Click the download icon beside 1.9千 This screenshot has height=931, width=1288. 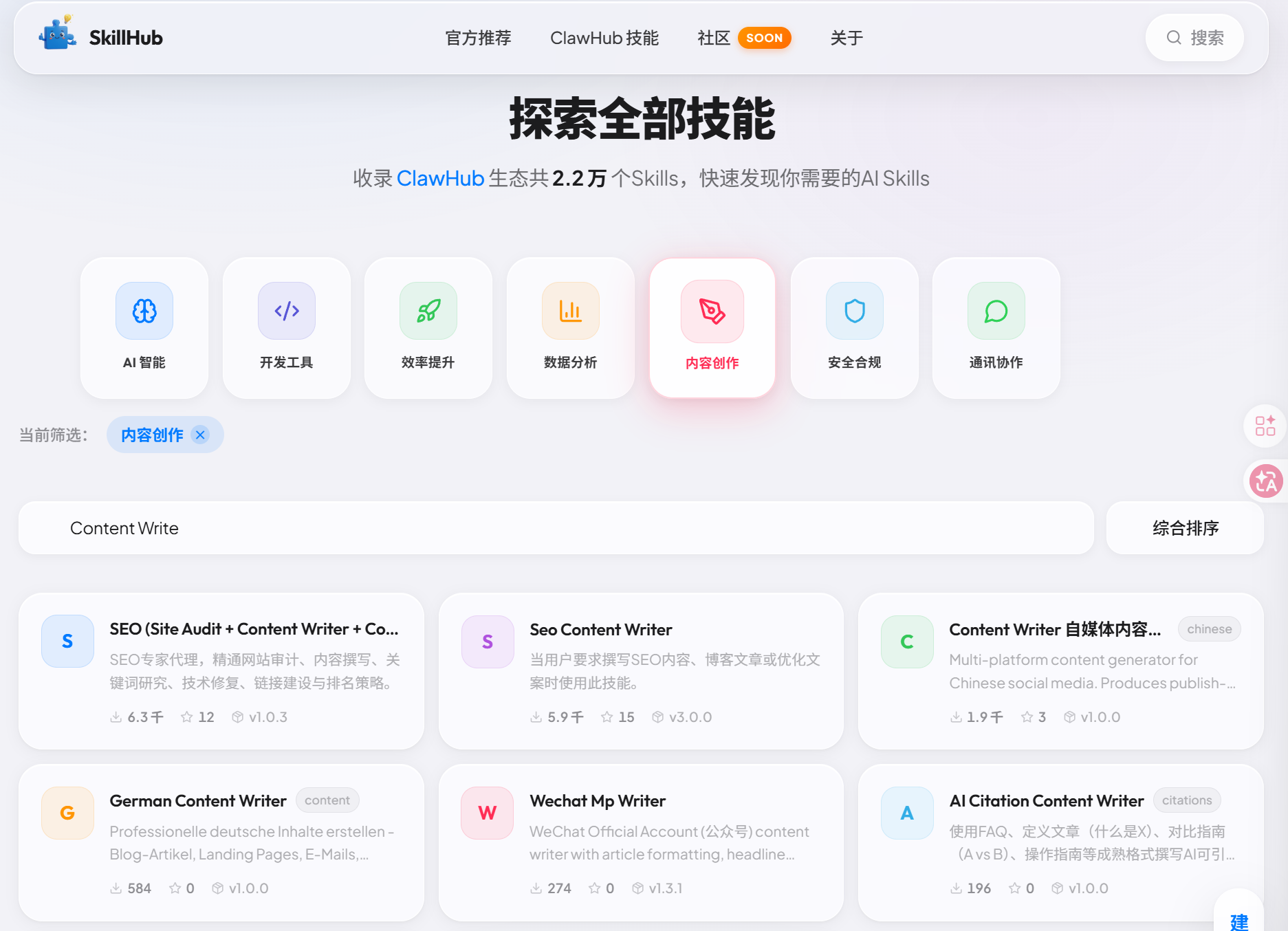coord(956,717)
